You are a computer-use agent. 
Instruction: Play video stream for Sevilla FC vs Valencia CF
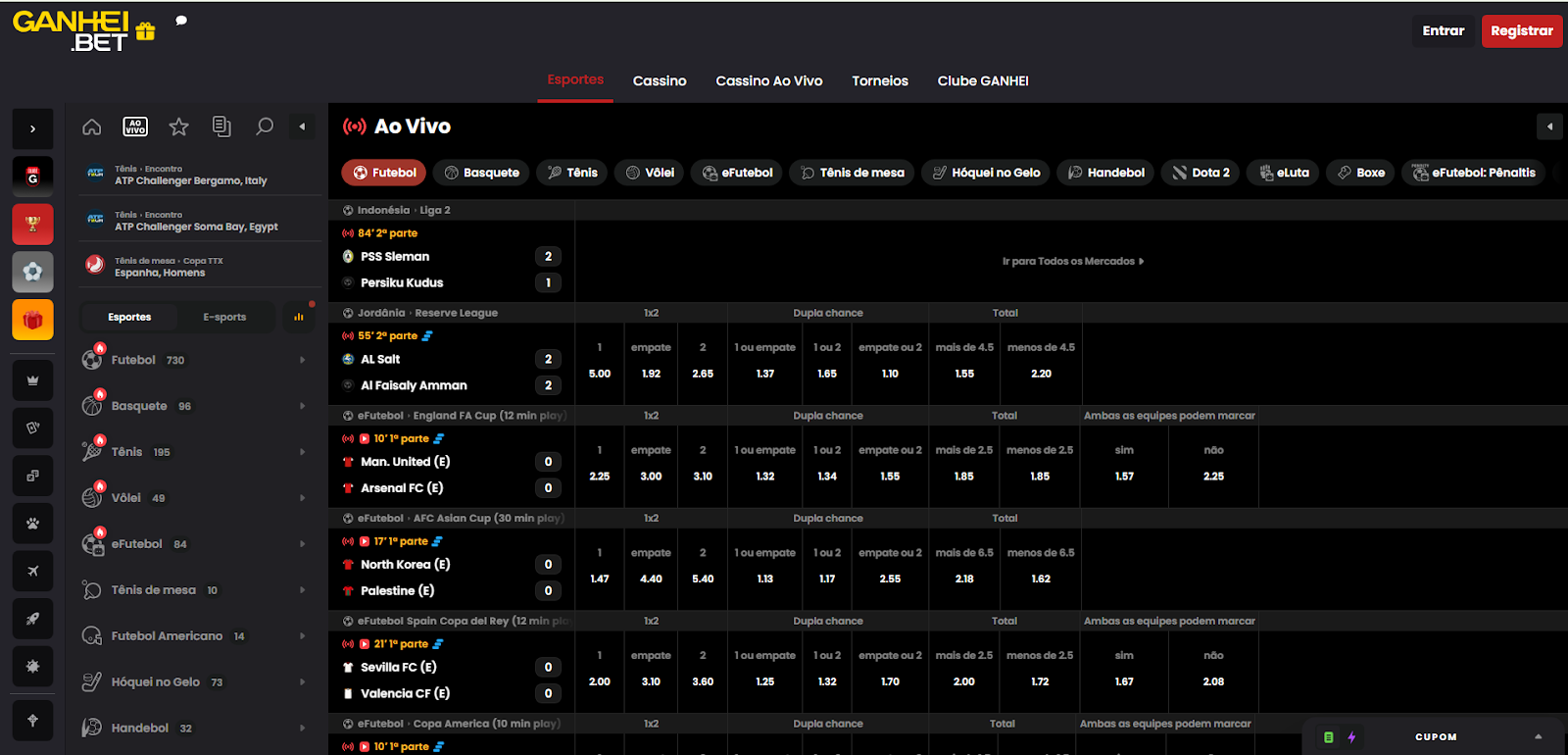[x=365, y=644]
